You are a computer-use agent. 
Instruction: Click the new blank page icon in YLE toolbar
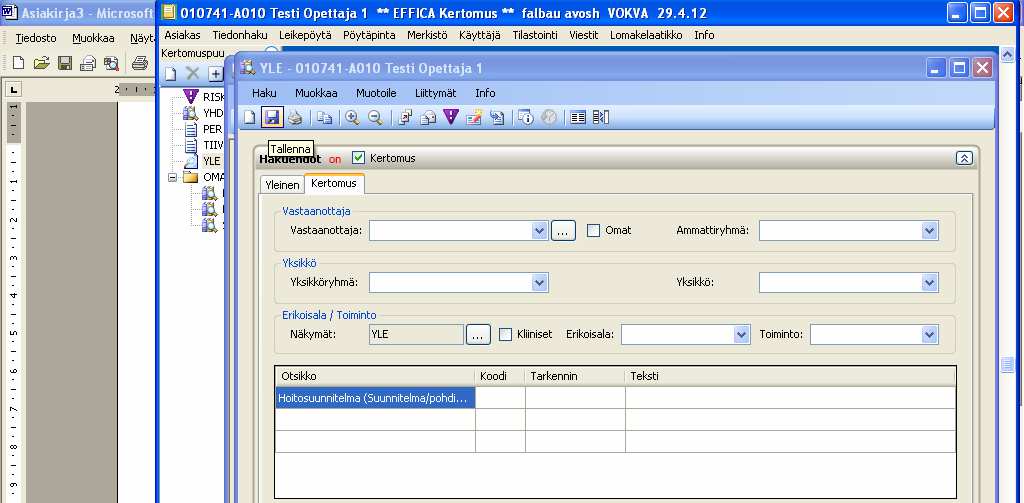(249, 118)
